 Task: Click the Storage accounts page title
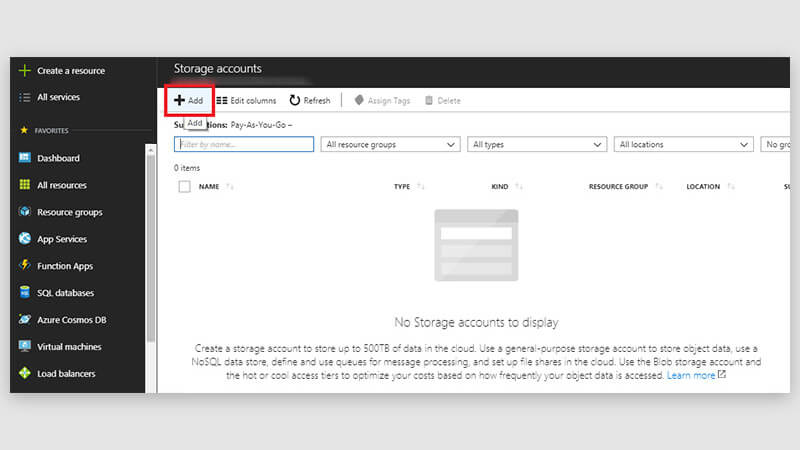click(217, 68)
